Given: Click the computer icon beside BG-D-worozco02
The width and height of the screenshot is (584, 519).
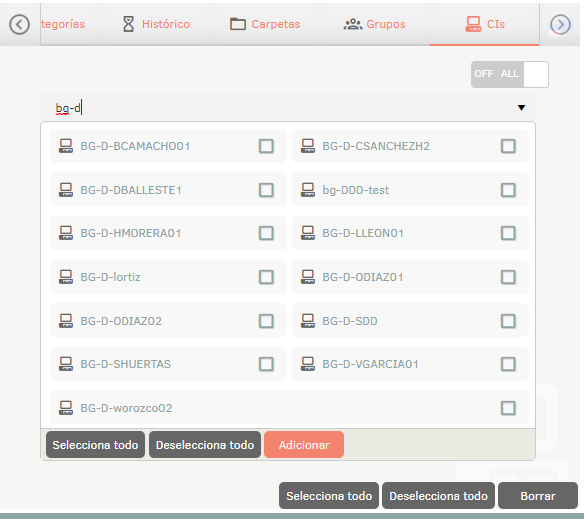Looking at the screenshot, I should (x=66, y=408).
